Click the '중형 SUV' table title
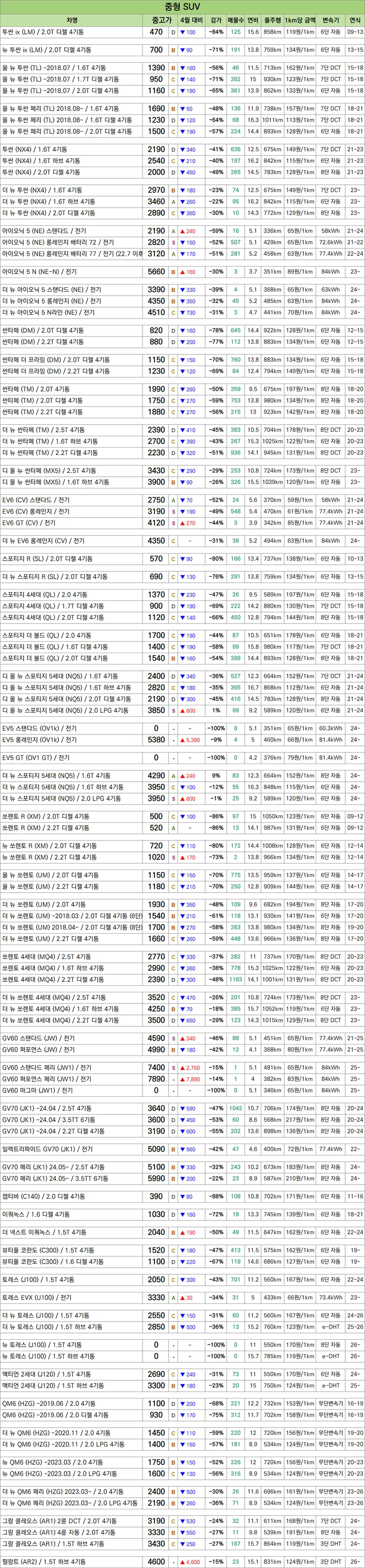Image resolution: width=365 pixels, height=1568 pixels. tap(182, 7)
